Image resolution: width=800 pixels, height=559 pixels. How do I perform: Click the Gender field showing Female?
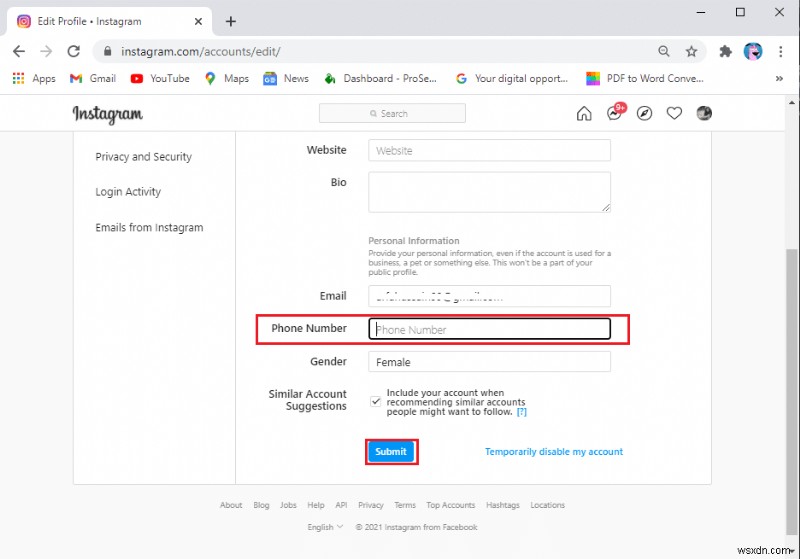pyautogui.click(x=489, y=362)
